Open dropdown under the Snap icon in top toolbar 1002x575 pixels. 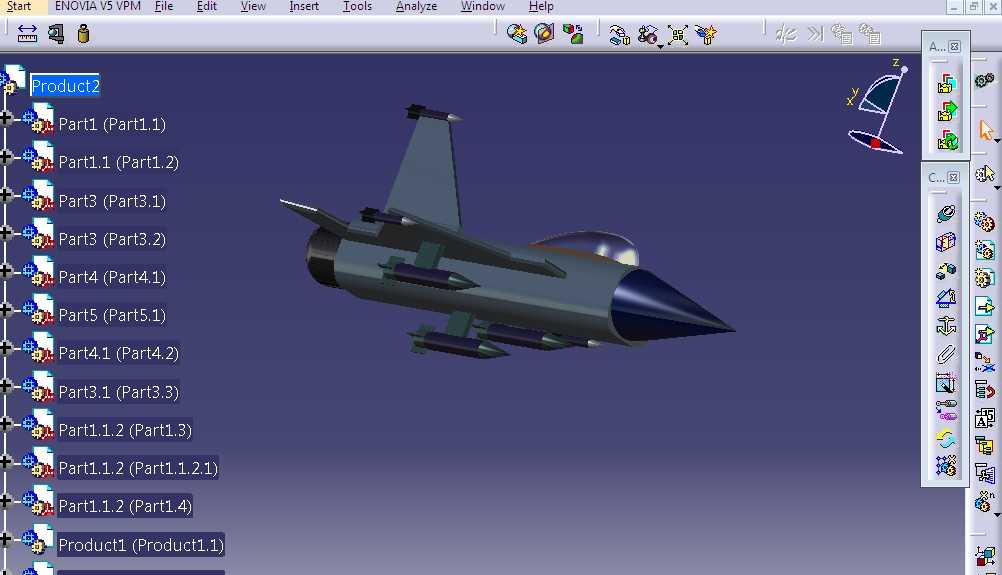pos(660,47)
